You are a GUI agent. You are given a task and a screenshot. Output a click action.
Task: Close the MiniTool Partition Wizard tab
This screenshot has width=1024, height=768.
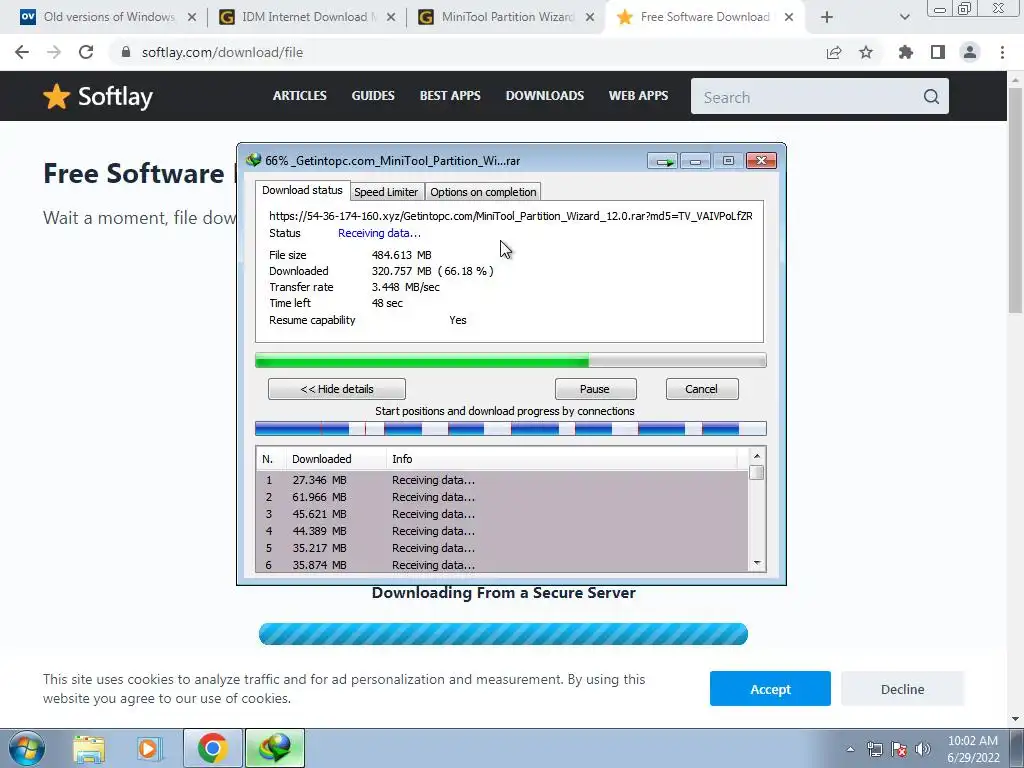[590, 17]
